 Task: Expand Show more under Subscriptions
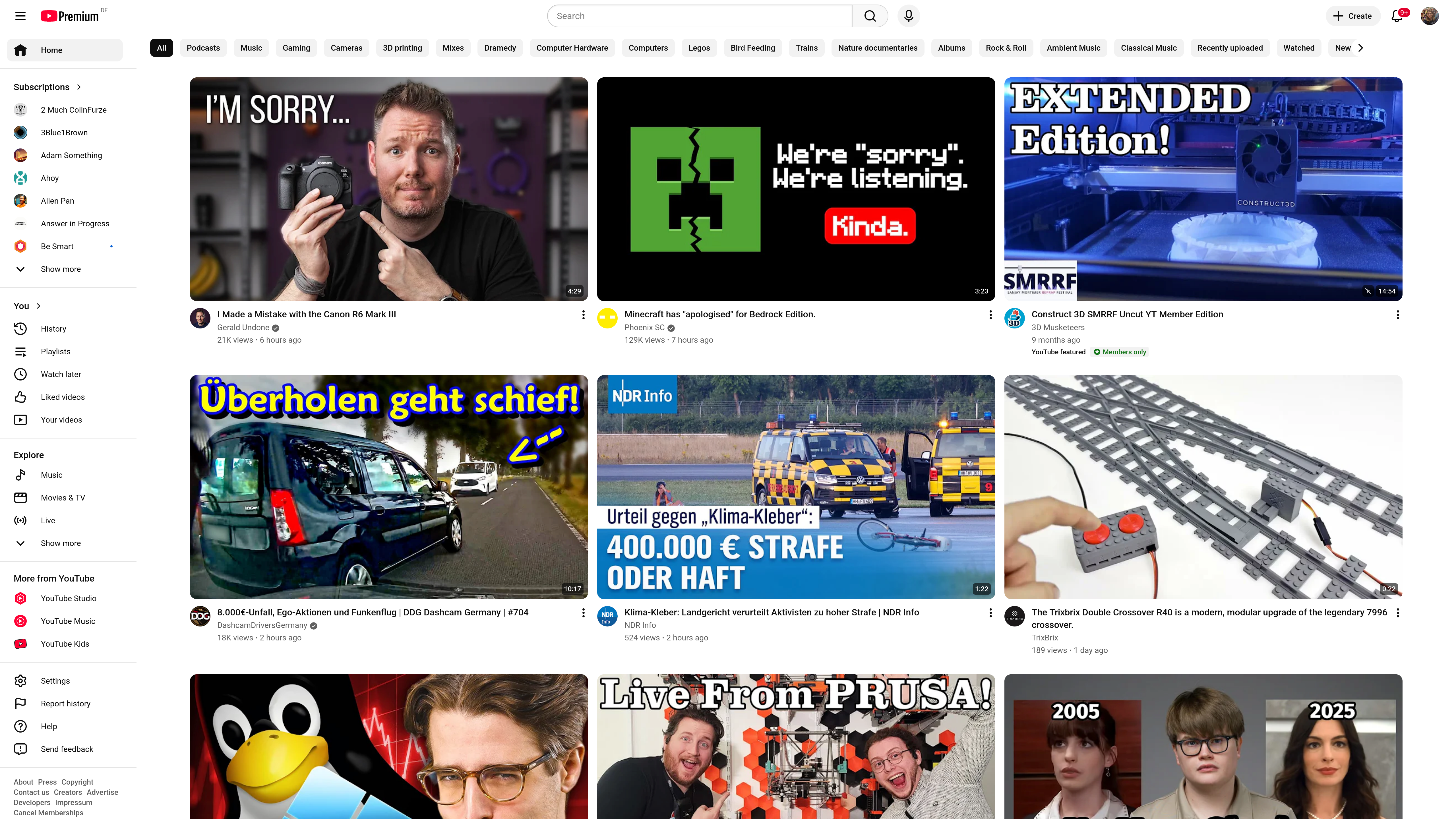(61, 269)
